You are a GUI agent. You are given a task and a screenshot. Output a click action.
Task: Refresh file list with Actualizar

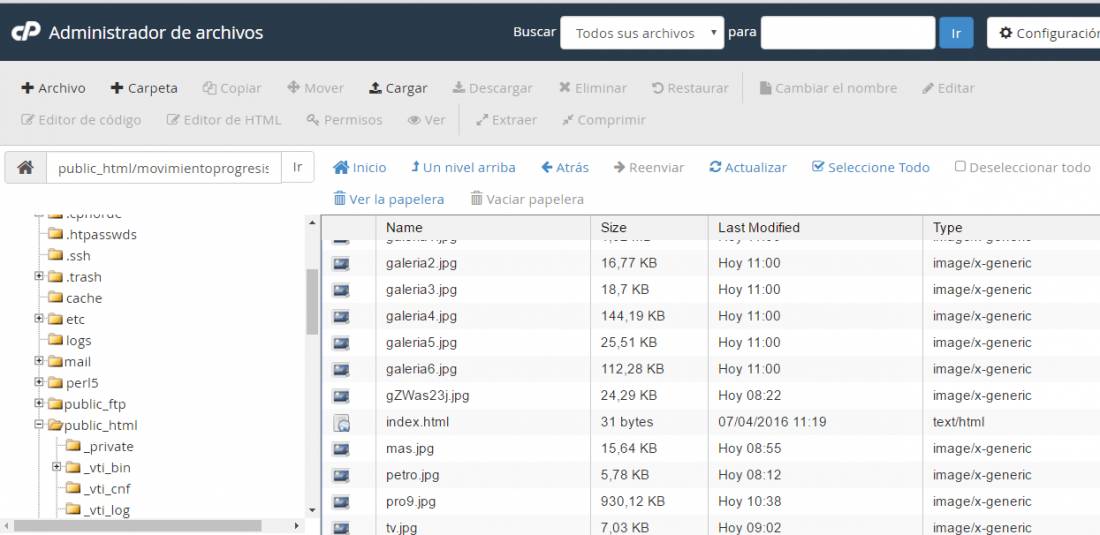click(748, 168)
